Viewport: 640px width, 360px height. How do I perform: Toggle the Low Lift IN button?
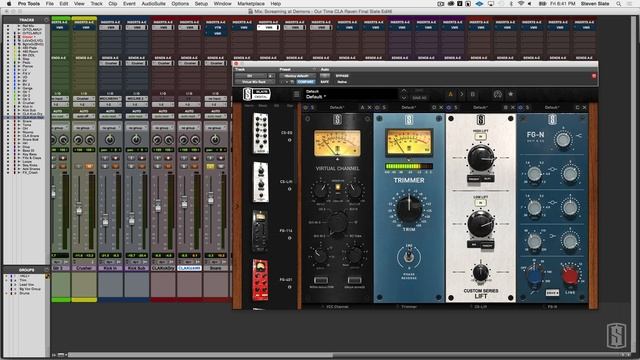[481, 203]
